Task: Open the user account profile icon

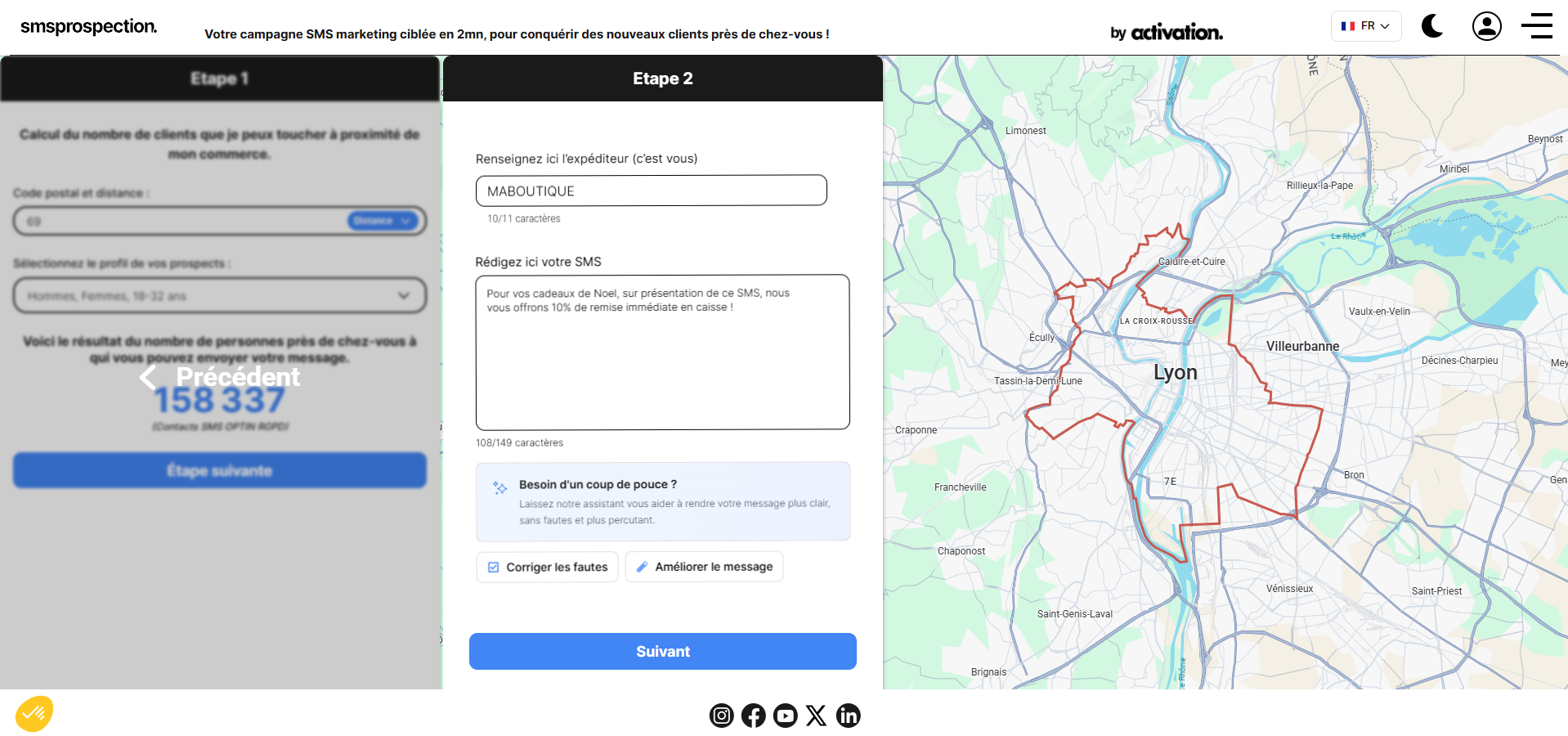Action: (x=1486, y=26)
